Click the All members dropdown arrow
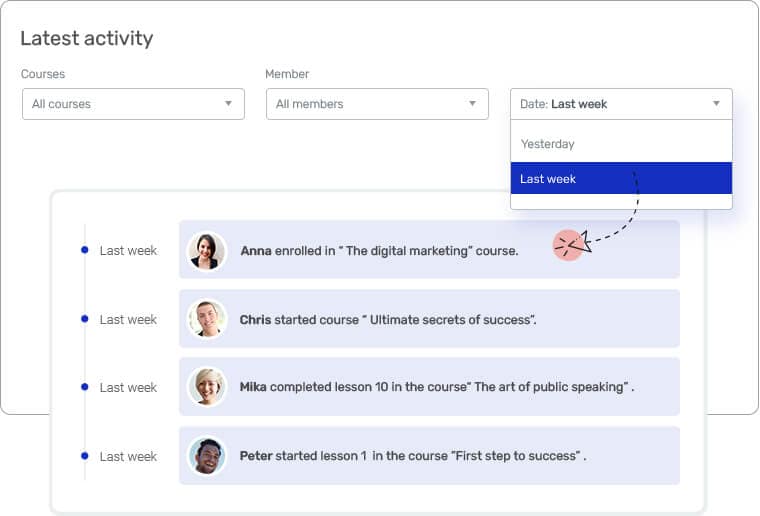Screen dimensions: 760x516 pyautogui.click(x=472, y=104)
